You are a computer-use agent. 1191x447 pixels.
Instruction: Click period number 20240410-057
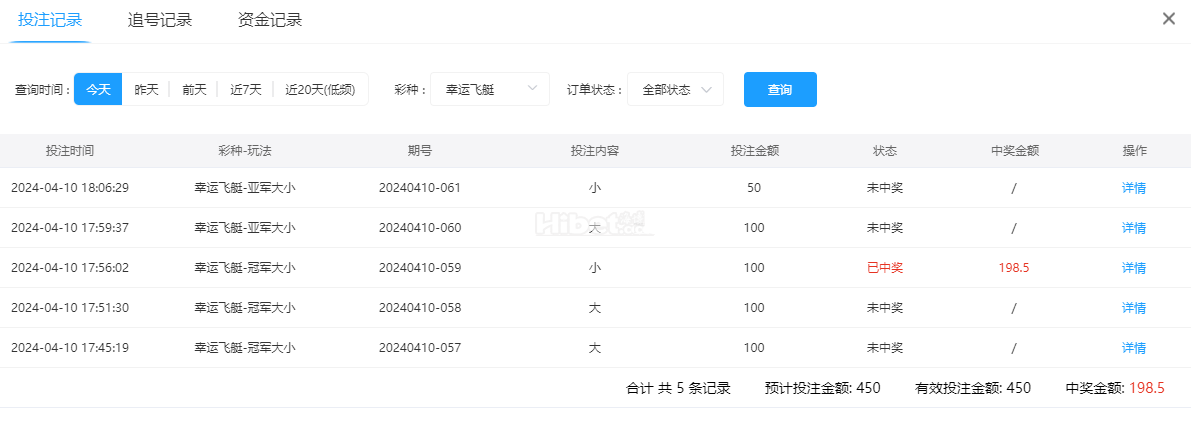coord(420,347)
